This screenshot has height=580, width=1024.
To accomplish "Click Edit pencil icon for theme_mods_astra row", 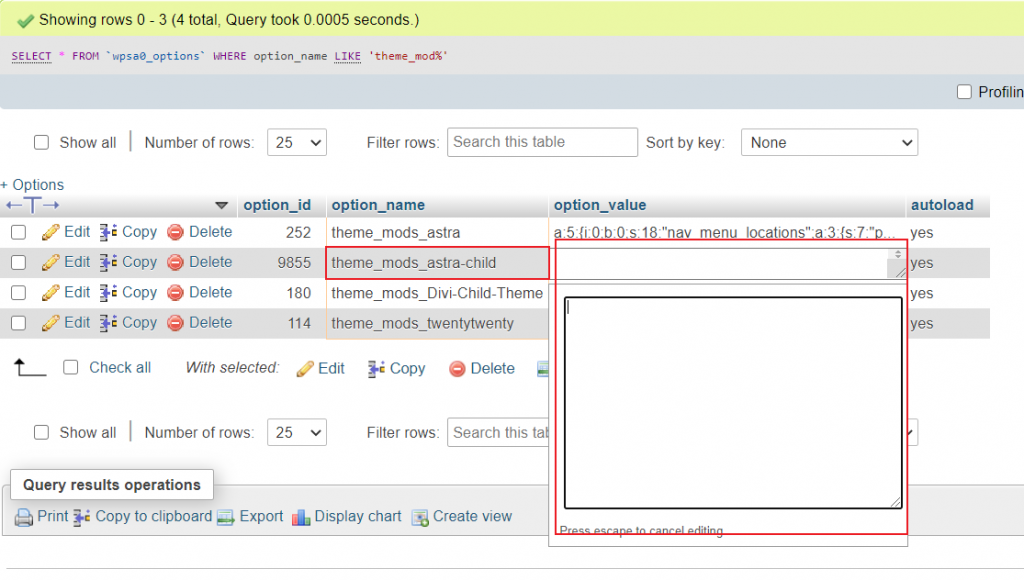I will pyautogui.click(x=50, y=233).
